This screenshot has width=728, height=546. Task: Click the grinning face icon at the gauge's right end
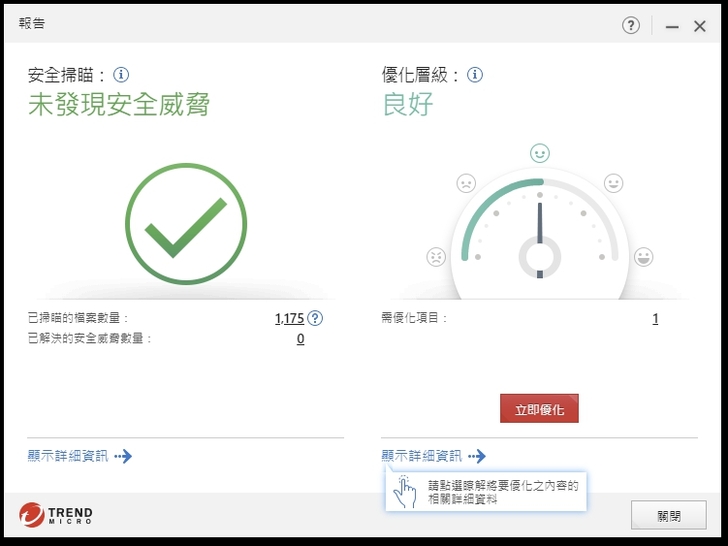[x=644, y=257]
